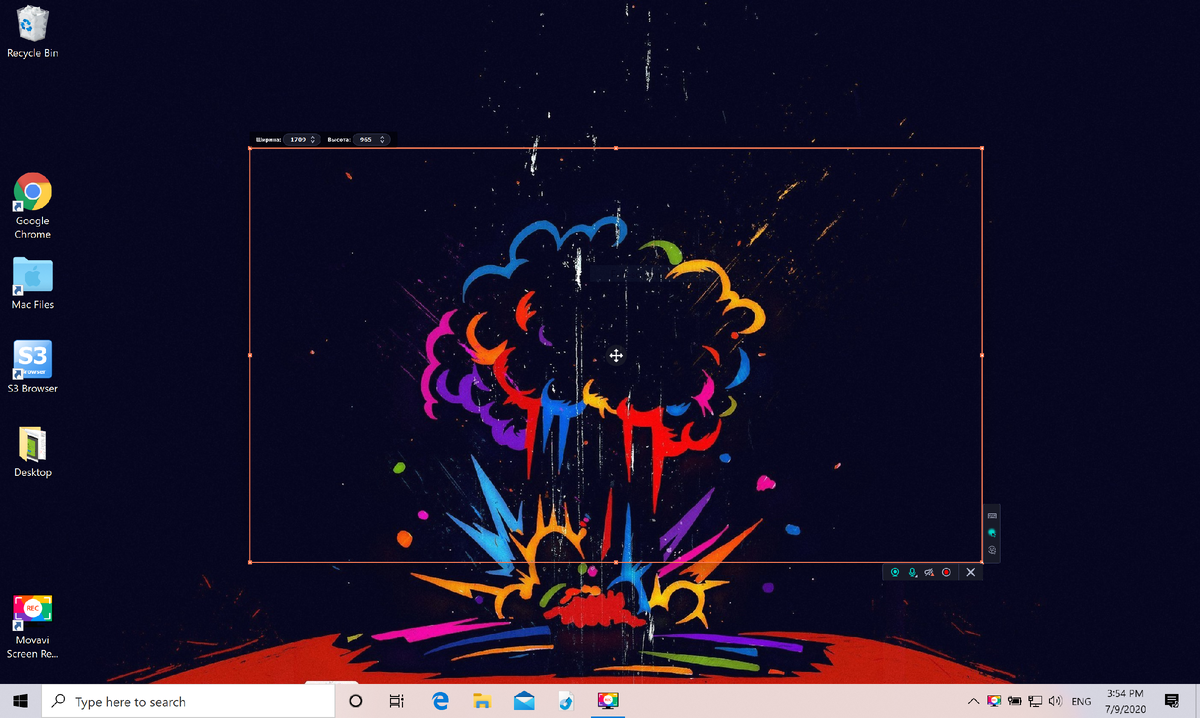The width and height of the screenshot is (1200, 718).
Task: Open Cortana from the taskbar
Action: 355,701
